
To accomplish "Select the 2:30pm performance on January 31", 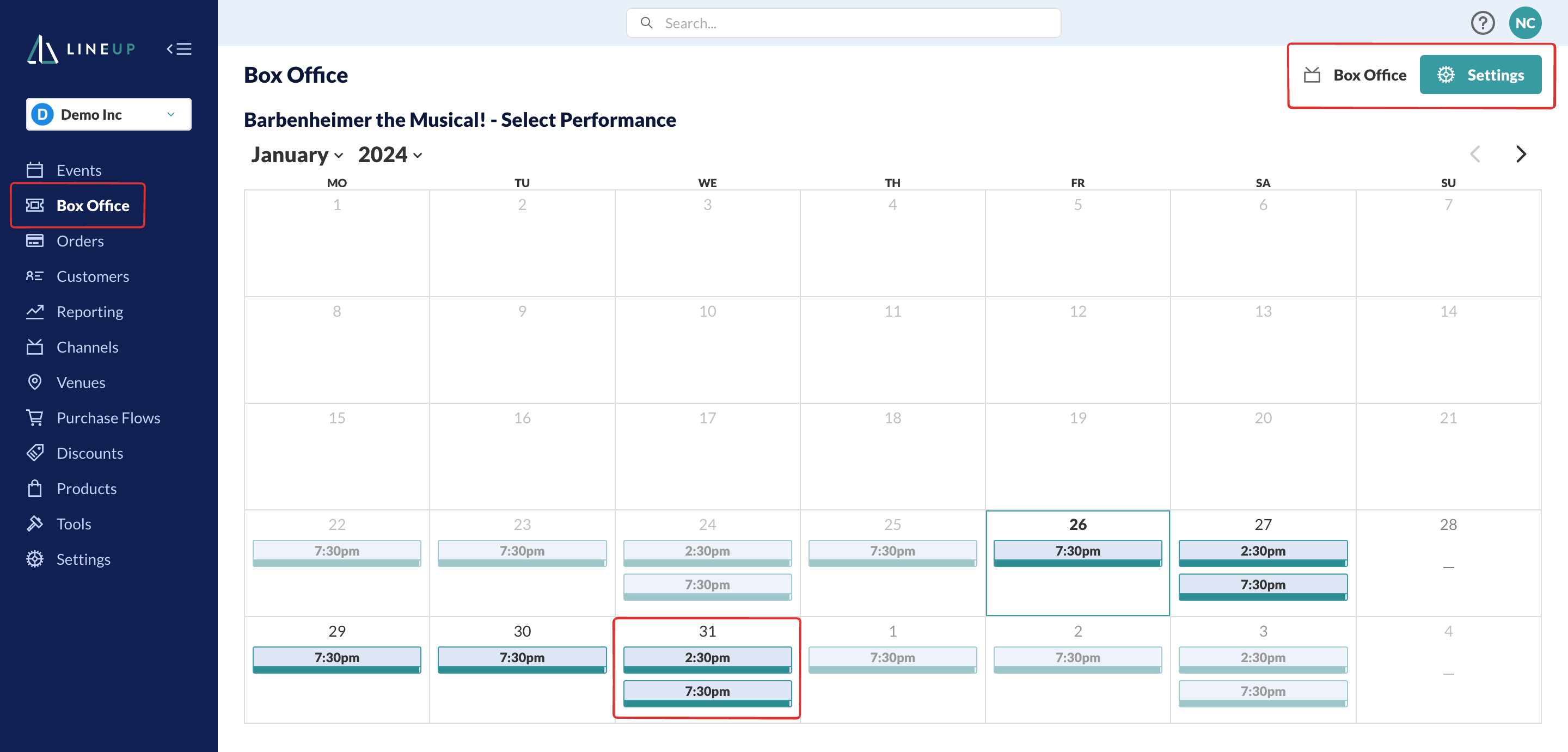I will 707,658.
